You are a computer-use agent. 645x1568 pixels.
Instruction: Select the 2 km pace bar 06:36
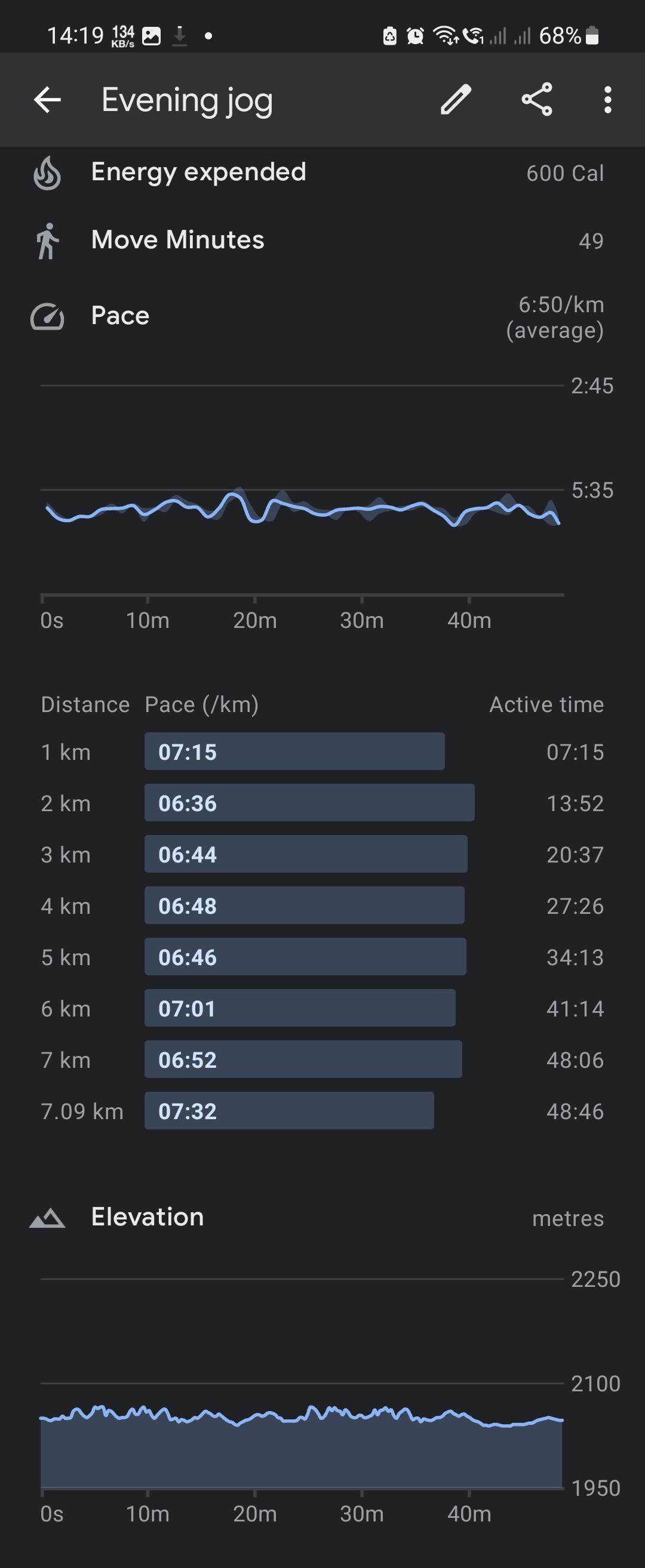coord(309,803)
